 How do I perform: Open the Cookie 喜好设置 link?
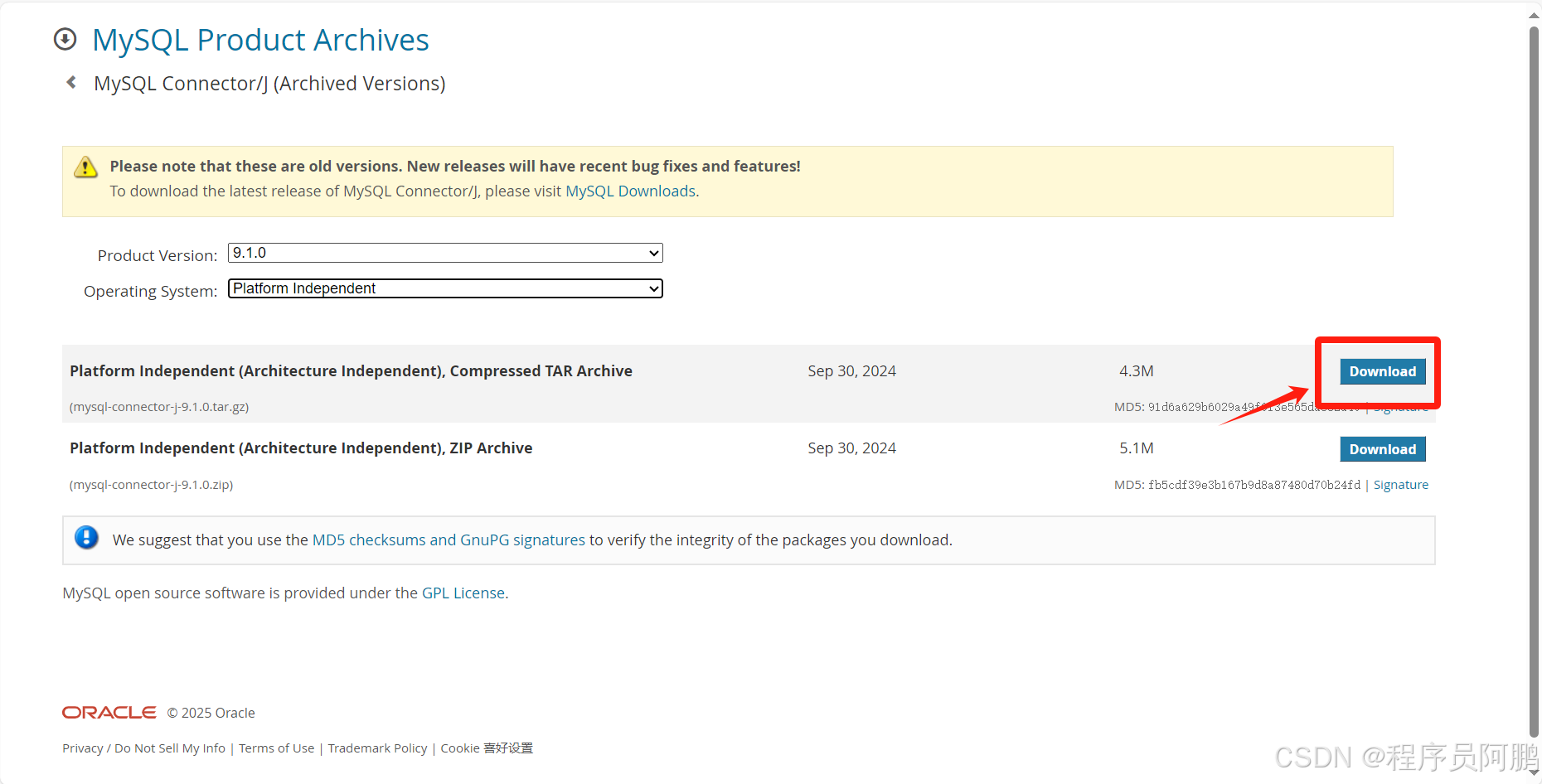[487, 748]
